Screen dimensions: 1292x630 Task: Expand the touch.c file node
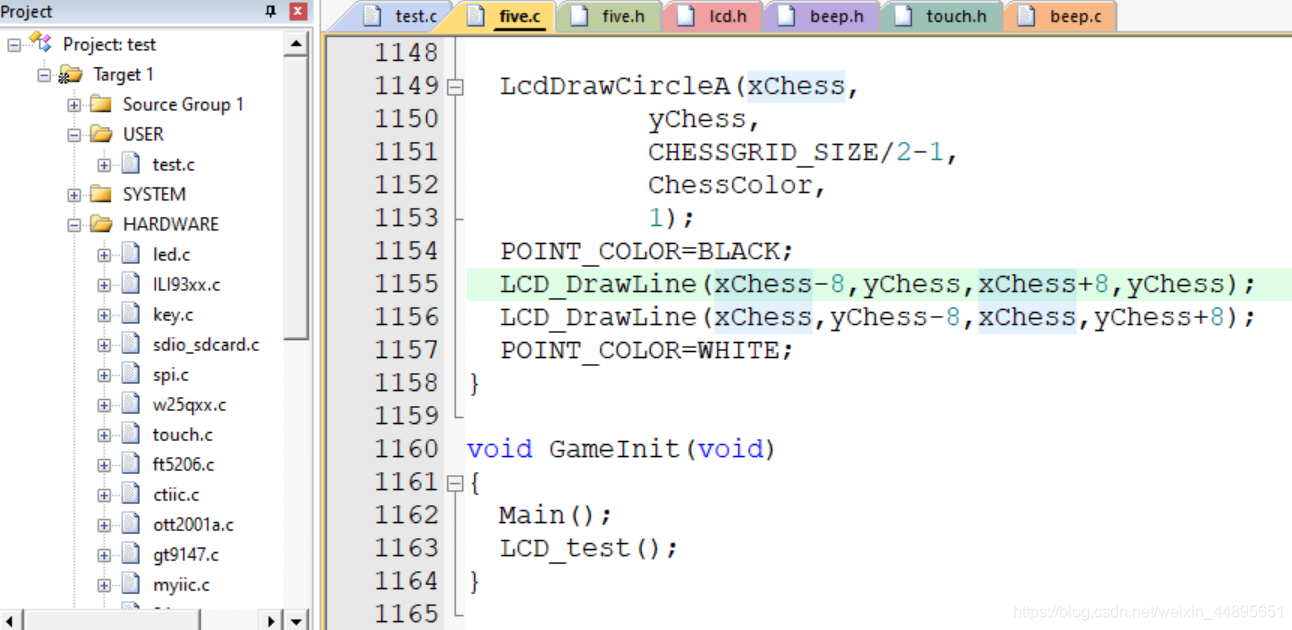click(104, 434)
